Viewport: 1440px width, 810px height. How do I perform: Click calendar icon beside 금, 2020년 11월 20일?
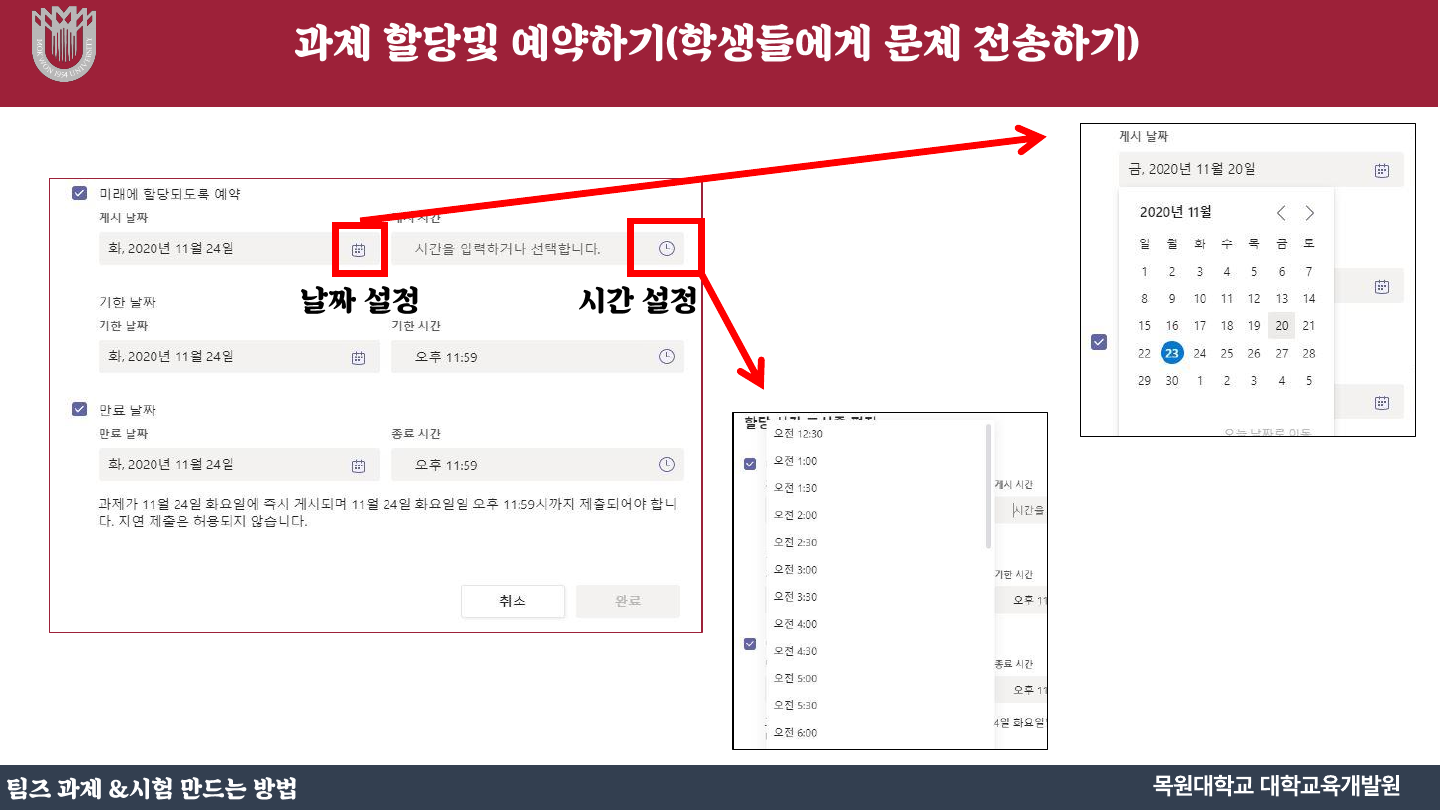coord(1382,170)
